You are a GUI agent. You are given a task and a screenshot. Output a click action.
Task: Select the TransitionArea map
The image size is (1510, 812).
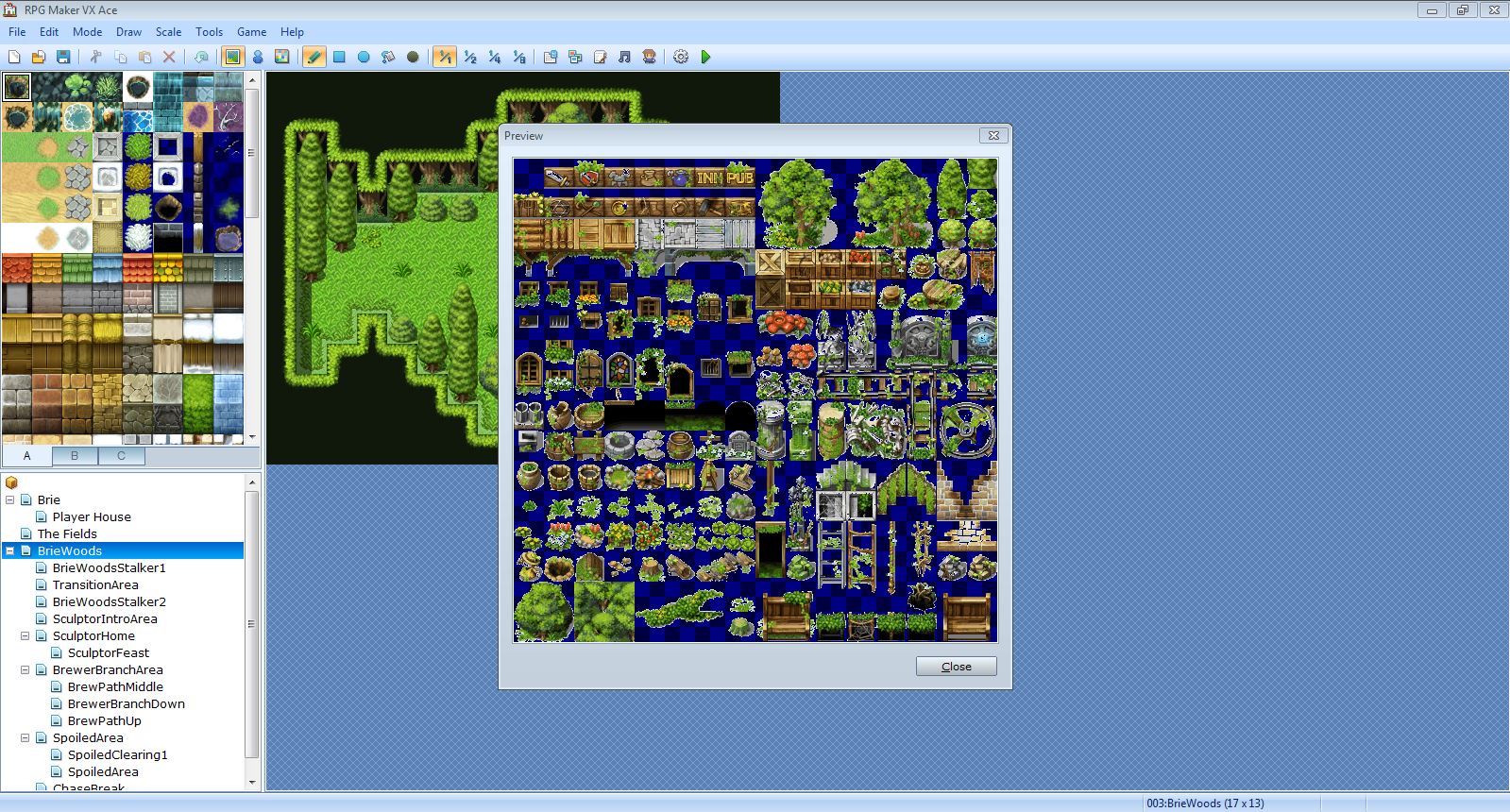click(95, 584)
